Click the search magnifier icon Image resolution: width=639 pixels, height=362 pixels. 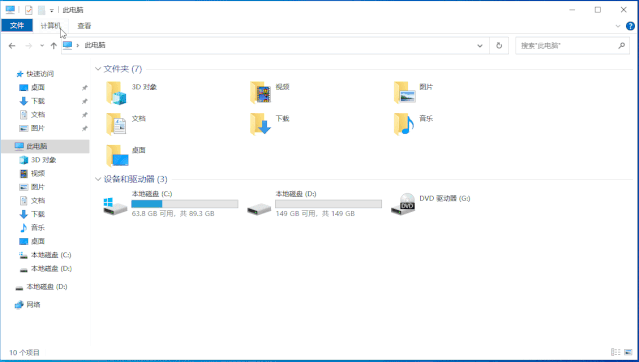(621, 46)
